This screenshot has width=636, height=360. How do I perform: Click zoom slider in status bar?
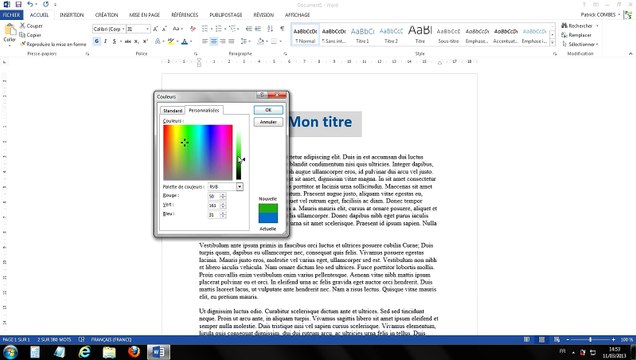pyautogui.click(x=591, y=339)
